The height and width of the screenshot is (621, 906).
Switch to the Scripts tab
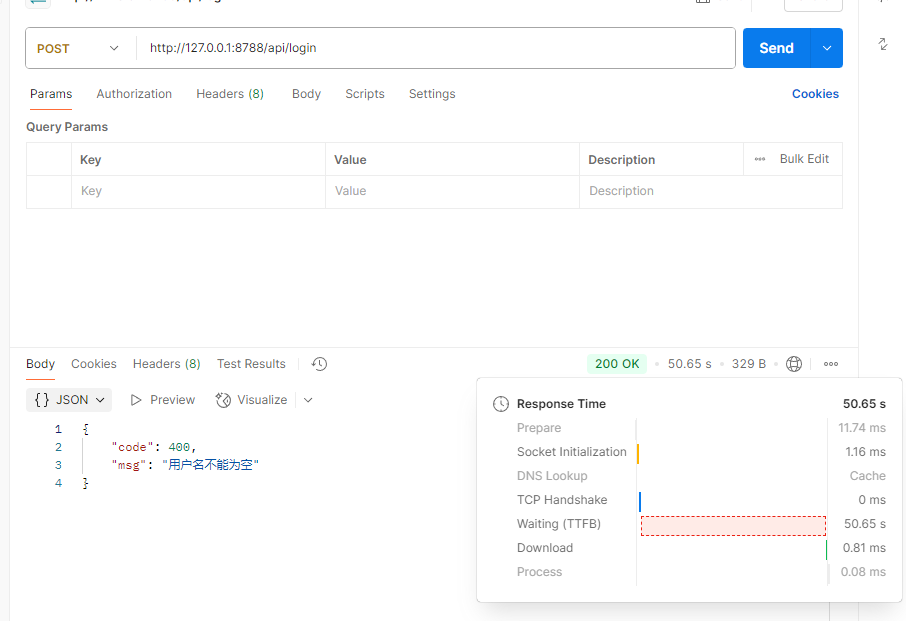click(x=365, y=94)
